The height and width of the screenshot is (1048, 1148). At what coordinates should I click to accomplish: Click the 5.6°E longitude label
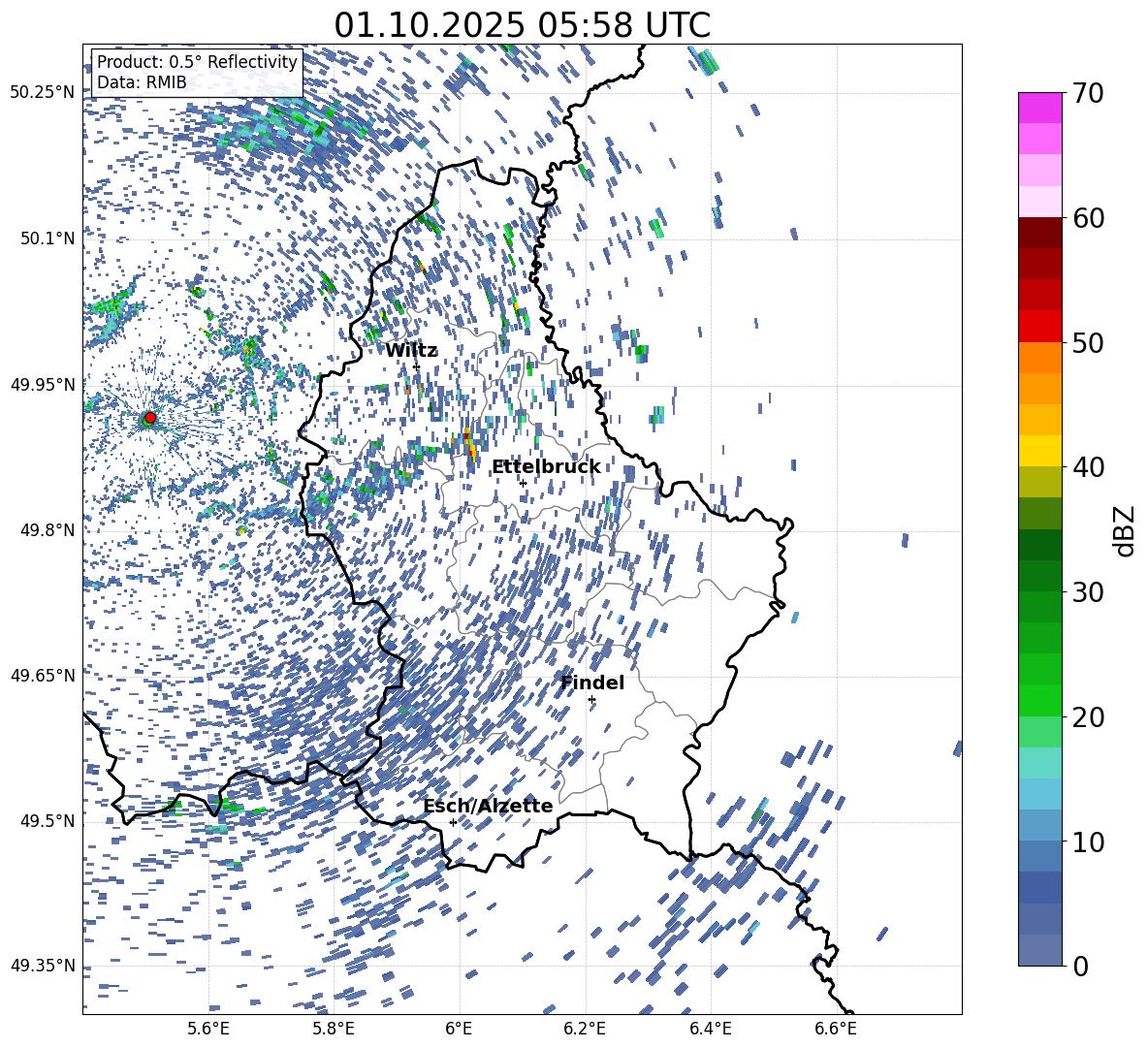(x=207, y=1030)
